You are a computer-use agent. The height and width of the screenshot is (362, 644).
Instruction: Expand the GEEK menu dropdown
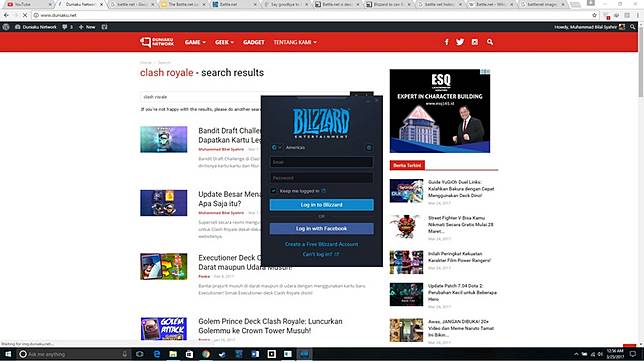[224, 42]
